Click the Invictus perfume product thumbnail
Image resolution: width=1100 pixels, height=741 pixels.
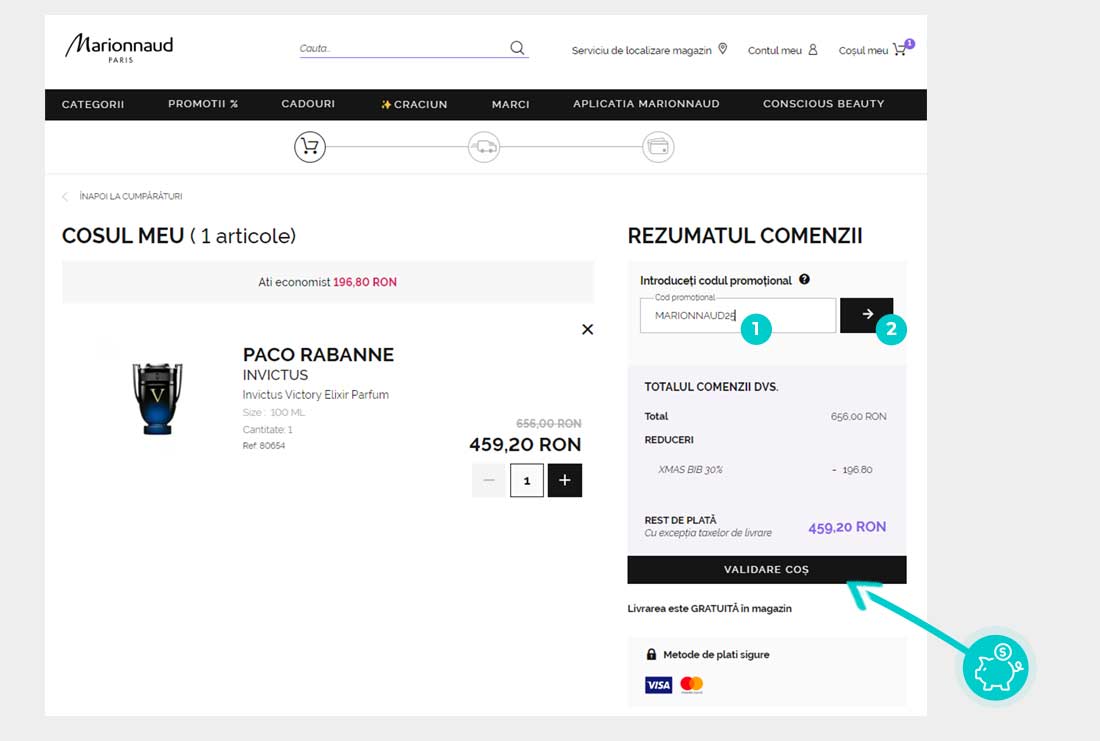(158, 398)
